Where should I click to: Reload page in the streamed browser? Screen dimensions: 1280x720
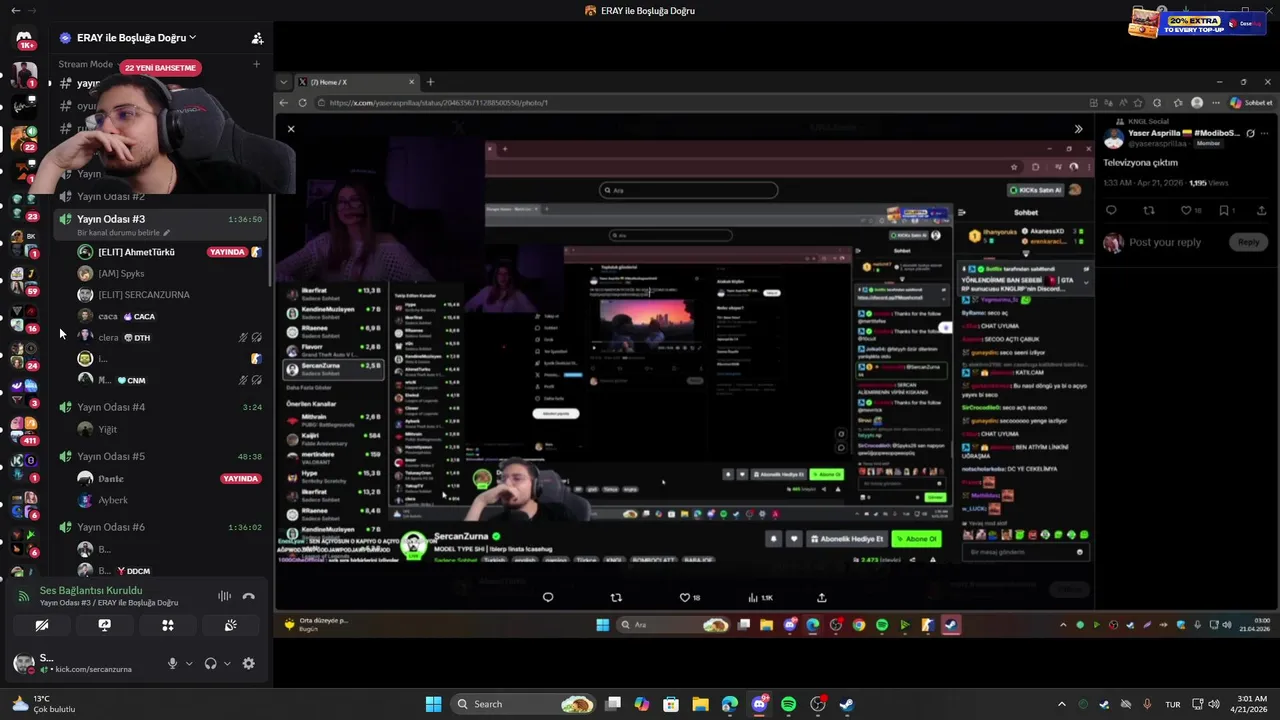(x=303, y=103)
